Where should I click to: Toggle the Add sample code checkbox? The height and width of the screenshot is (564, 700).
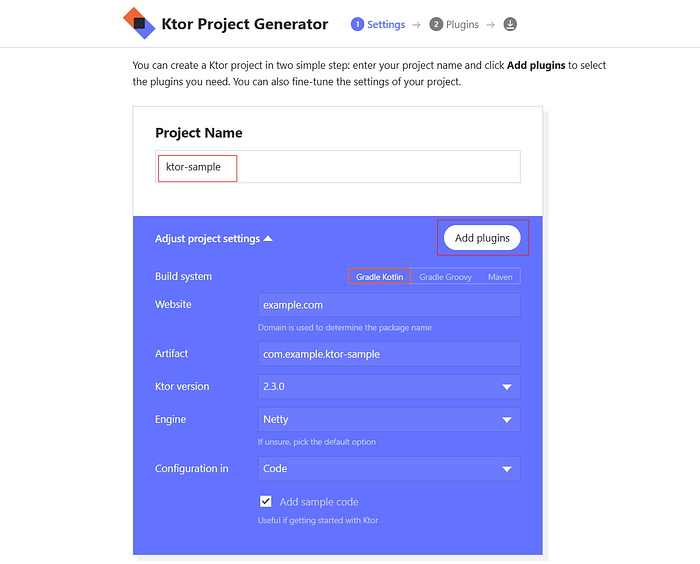(266, 501)
